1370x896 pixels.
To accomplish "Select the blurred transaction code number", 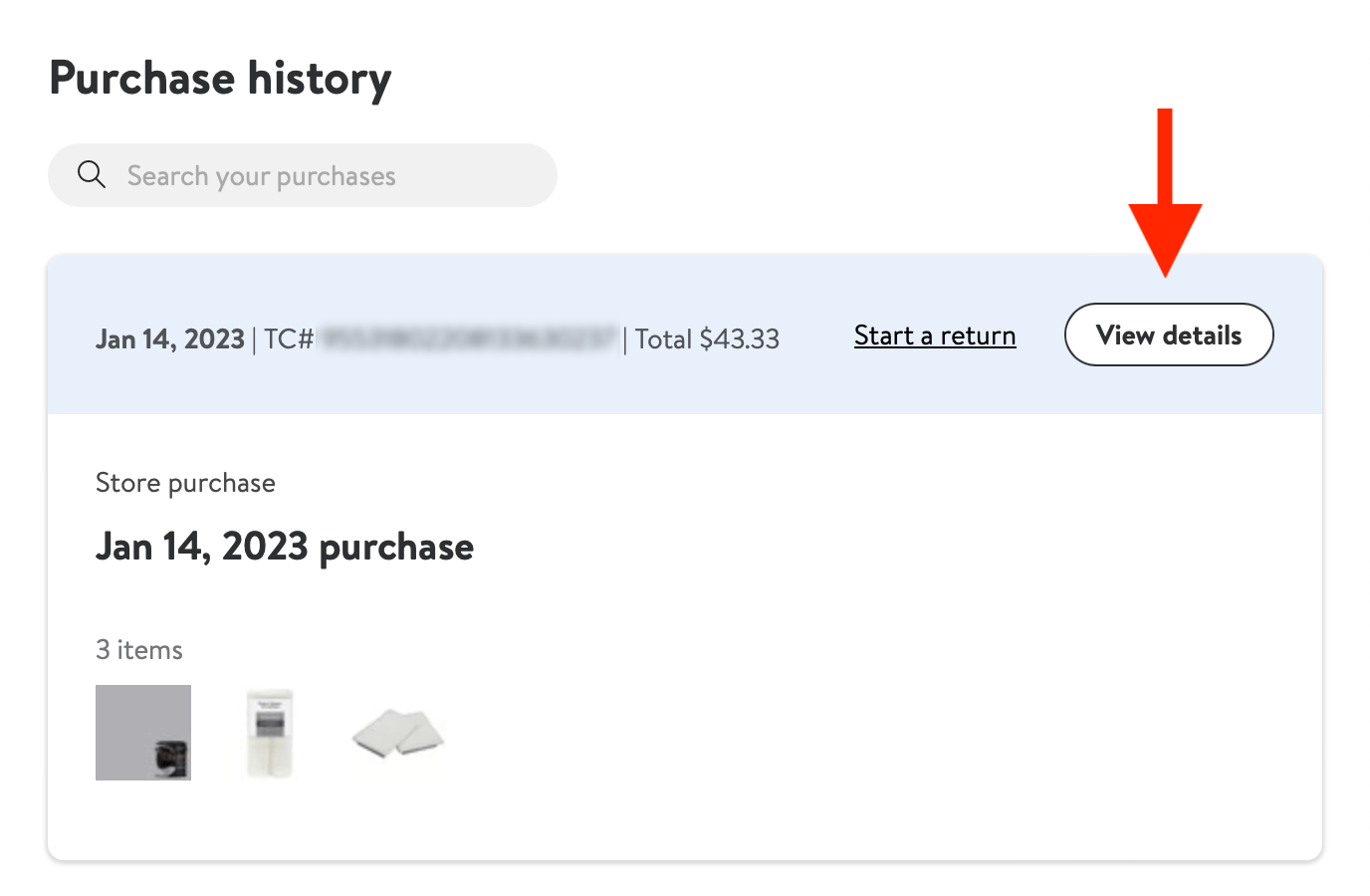I will tap(468, 339).
